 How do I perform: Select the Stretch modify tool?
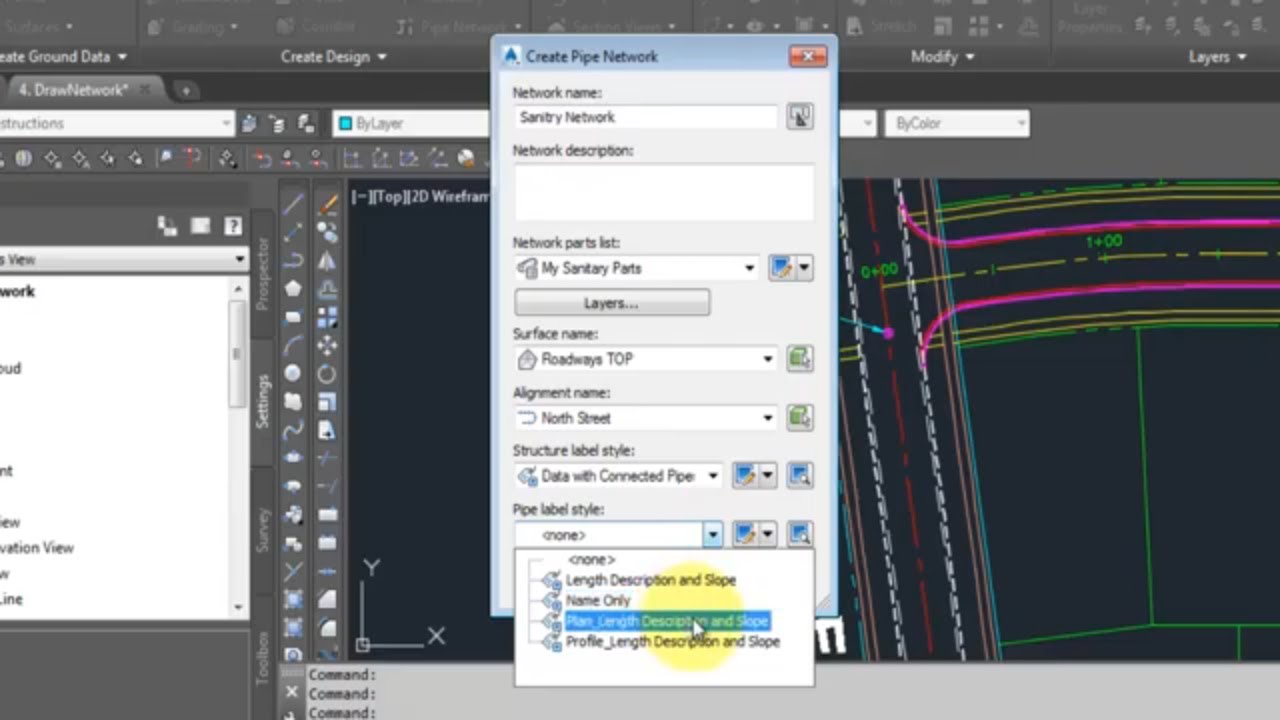pyautogui.click(x=327, y=430)
